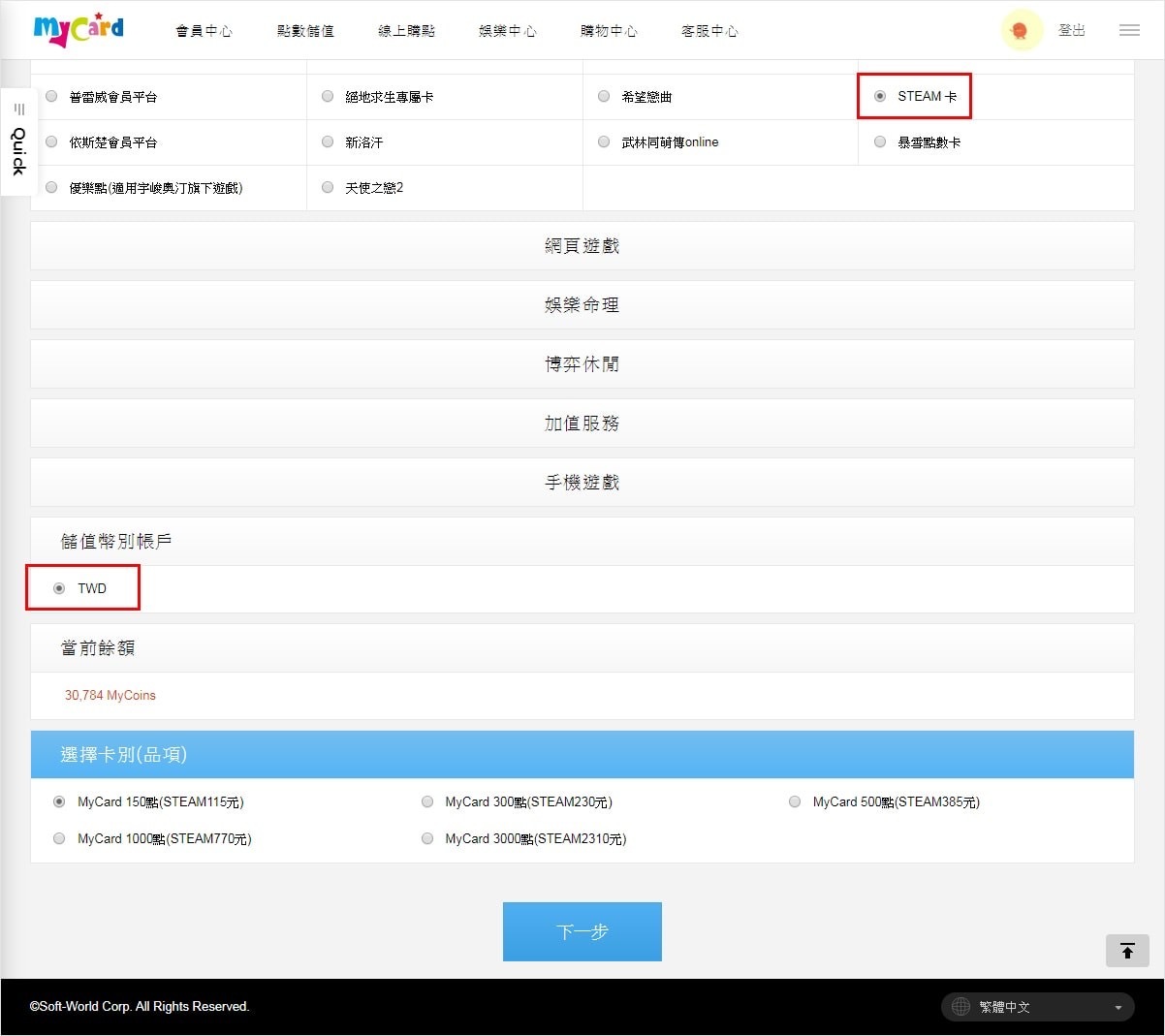
Task: Expand the 娛樂命理 category section
Action: click(582, 305)
